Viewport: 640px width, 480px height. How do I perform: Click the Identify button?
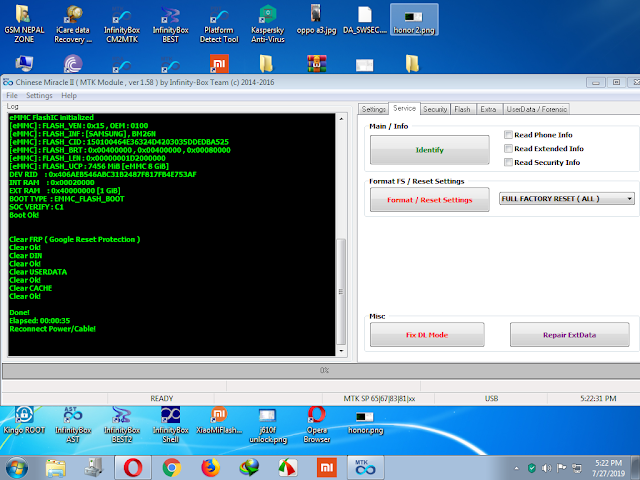click(x=429, y=150)
